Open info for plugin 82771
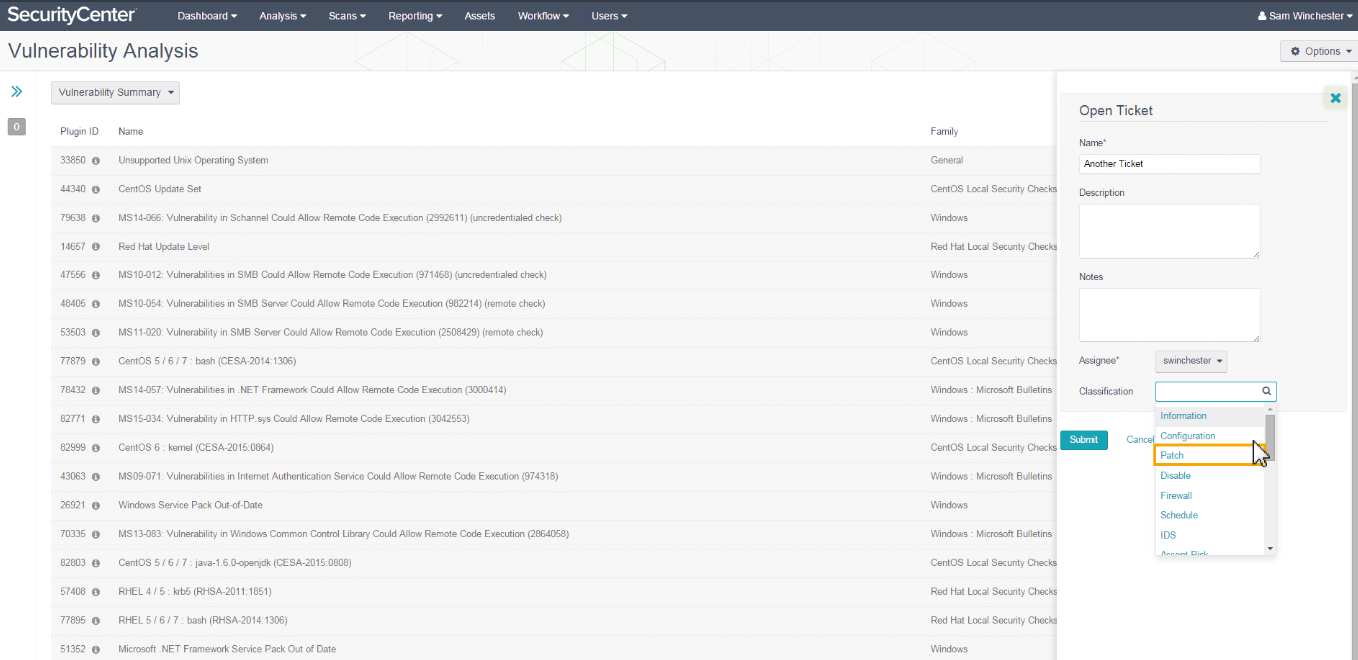 pyautogui.click(x=96, y=419)
